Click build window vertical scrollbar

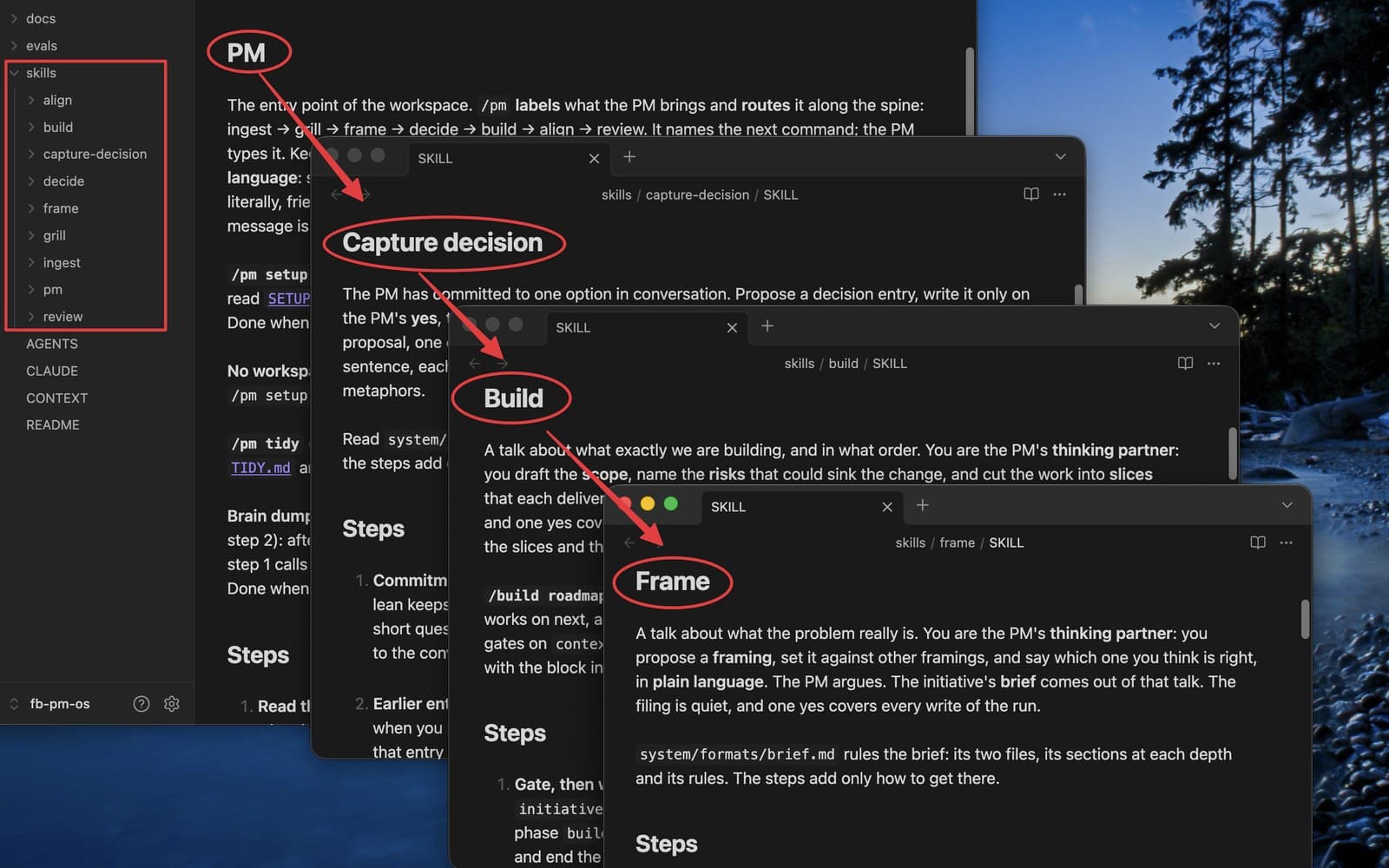(x=1233, y=453)
